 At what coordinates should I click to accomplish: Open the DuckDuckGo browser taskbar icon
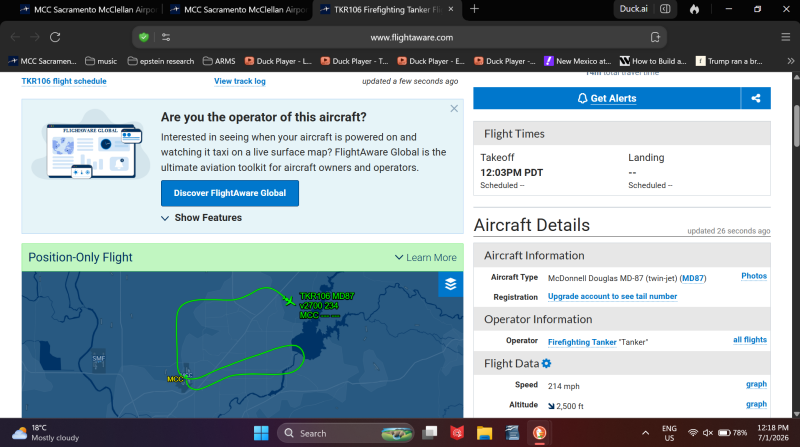pyautogui.click(x=539, y=433)
